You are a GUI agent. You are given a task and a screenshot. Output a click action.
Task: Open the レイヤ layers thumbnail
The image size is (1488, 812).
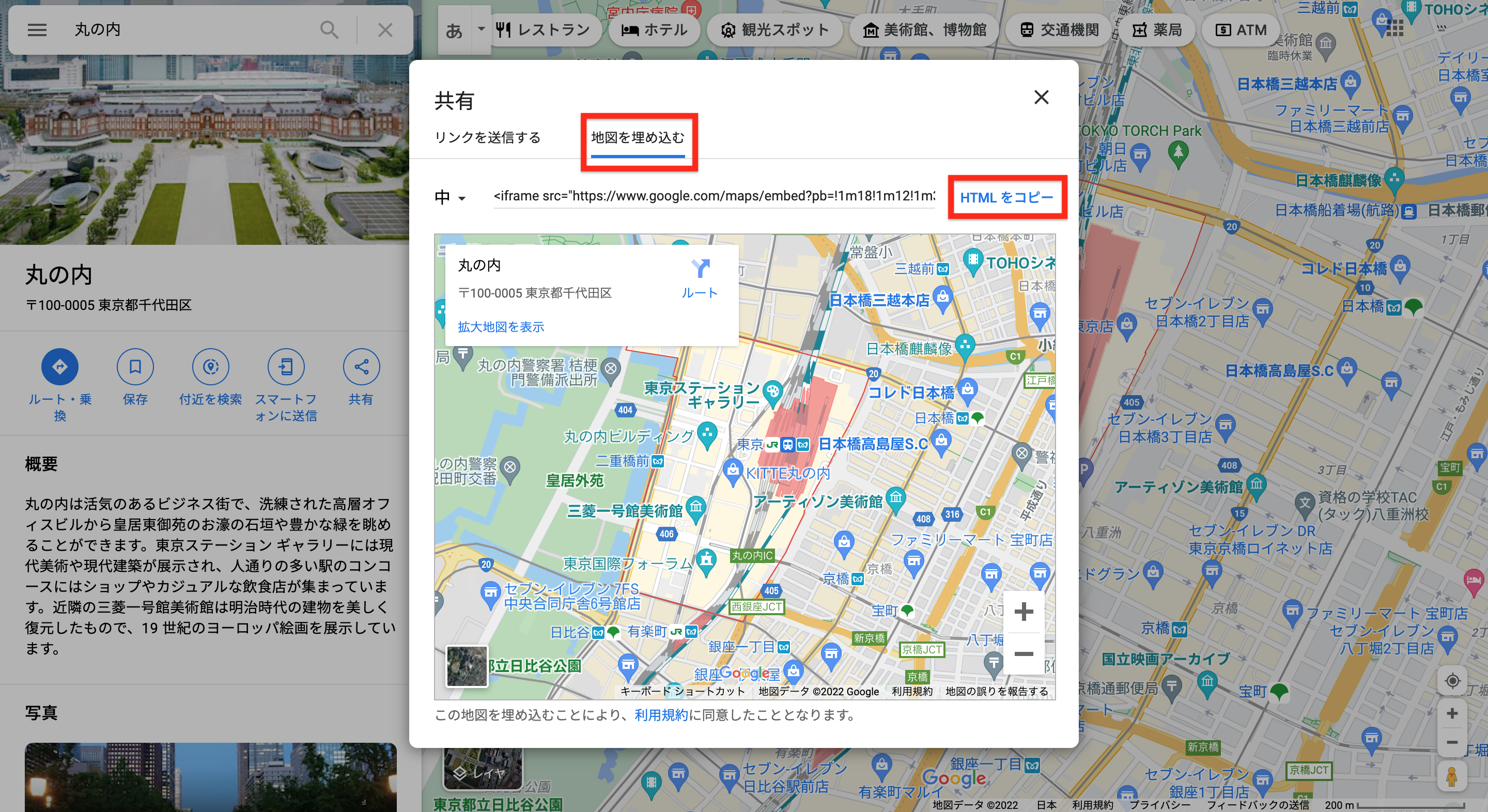(483, 769)
